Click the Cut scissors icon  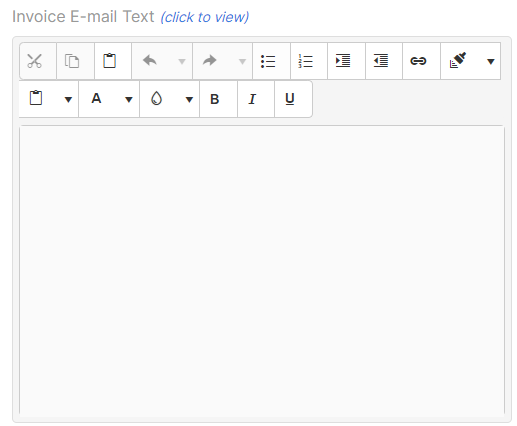click(x=34, y=61)
